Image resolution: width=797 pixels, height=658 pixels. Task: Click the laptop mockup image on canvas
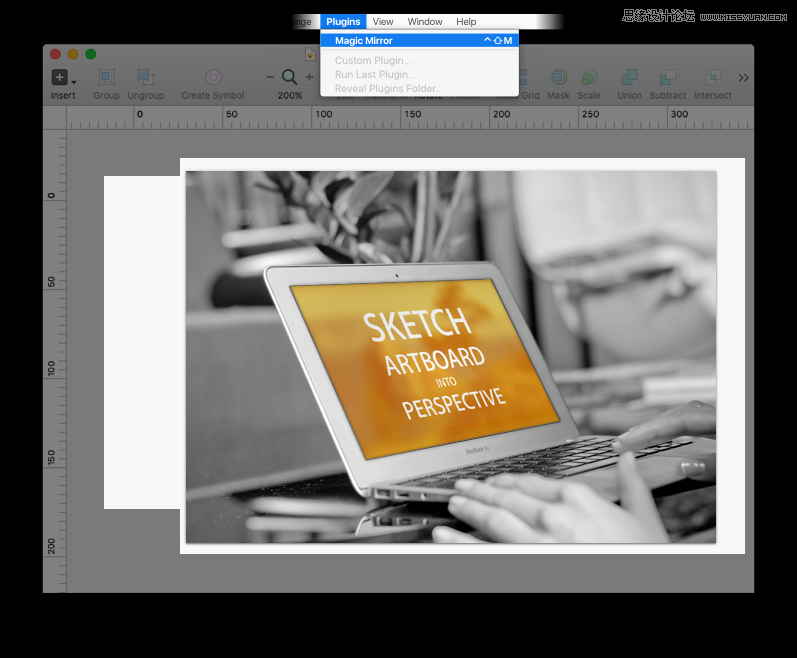450,356
